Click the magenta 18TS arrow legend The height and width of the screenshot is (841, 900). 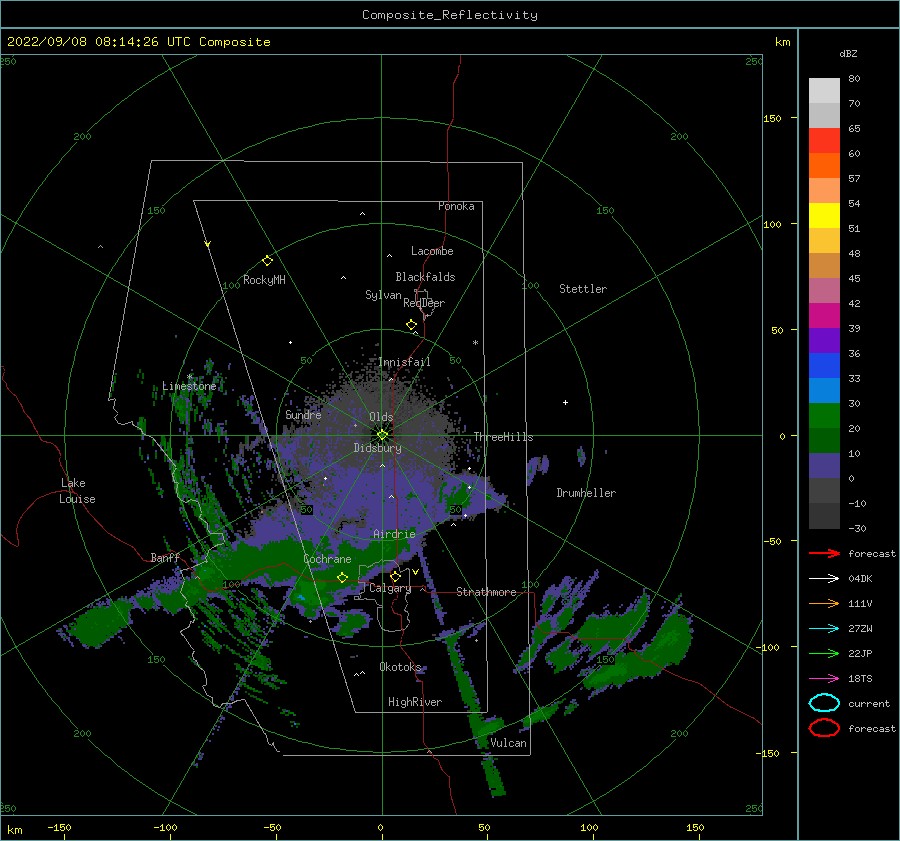pyautogui.click(x=824, y=679)
